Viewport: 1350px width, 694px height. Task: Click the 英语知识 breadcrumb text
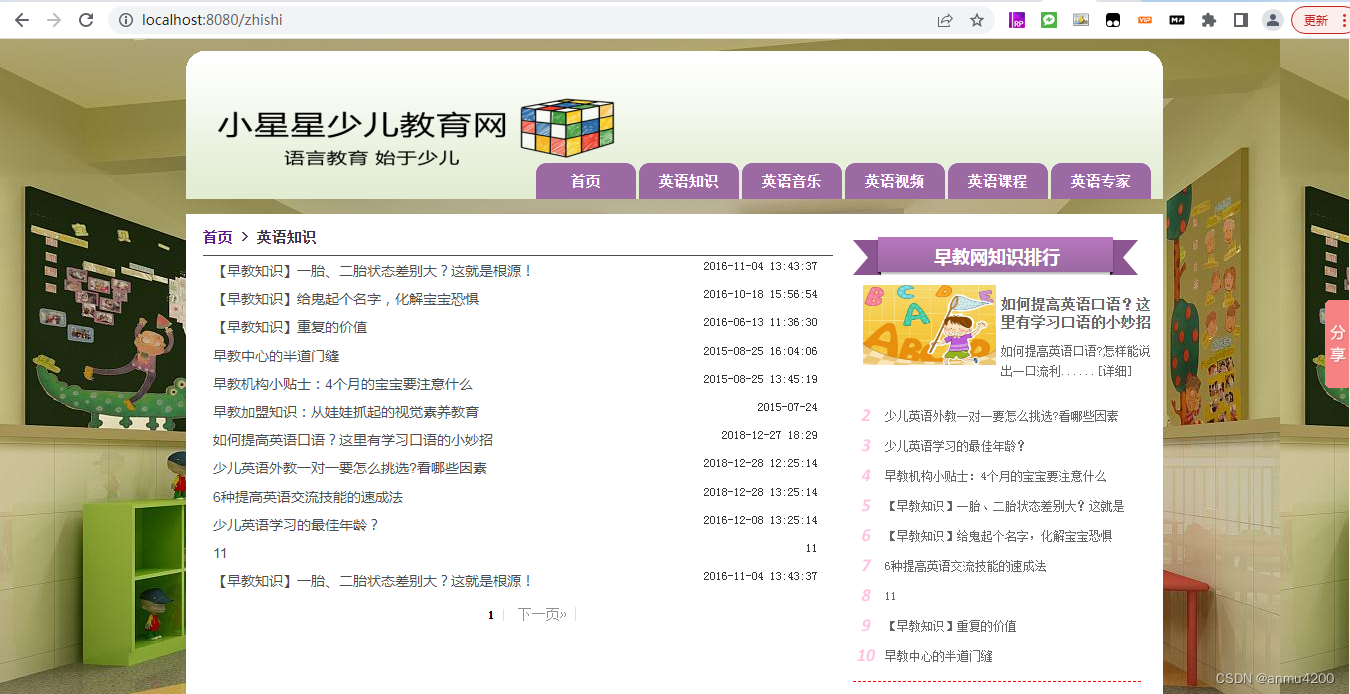pos(286,237)
